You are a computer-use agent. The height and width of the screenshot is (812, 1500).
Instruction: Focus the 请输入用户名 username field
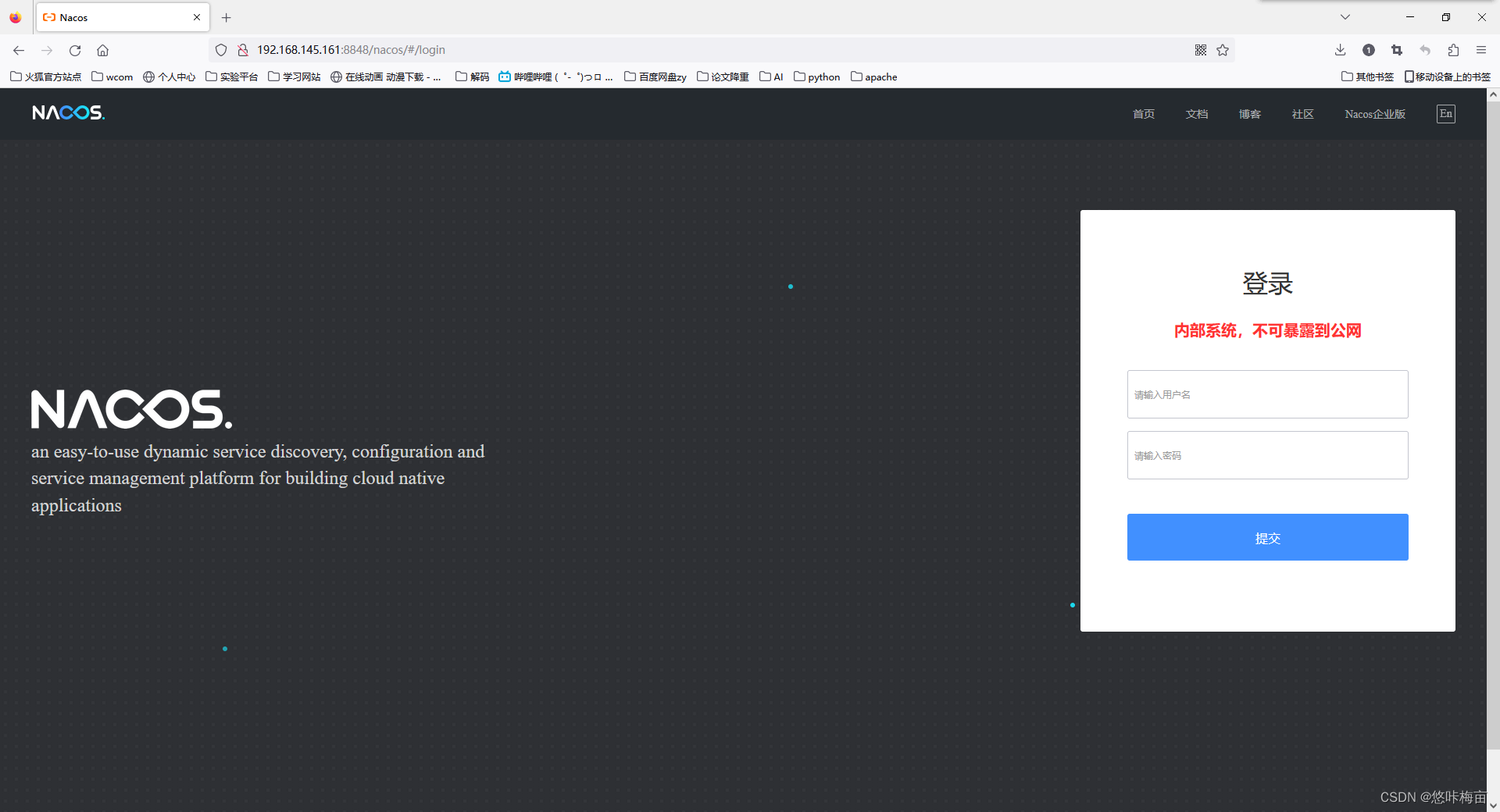point(1267,394)
